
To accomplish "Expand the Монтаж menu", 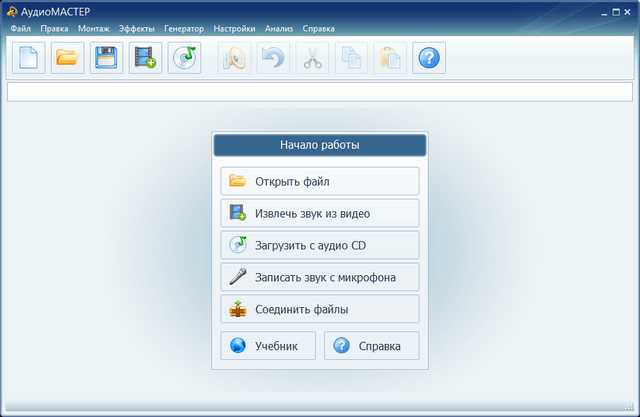I will click(x=94, y=29).
